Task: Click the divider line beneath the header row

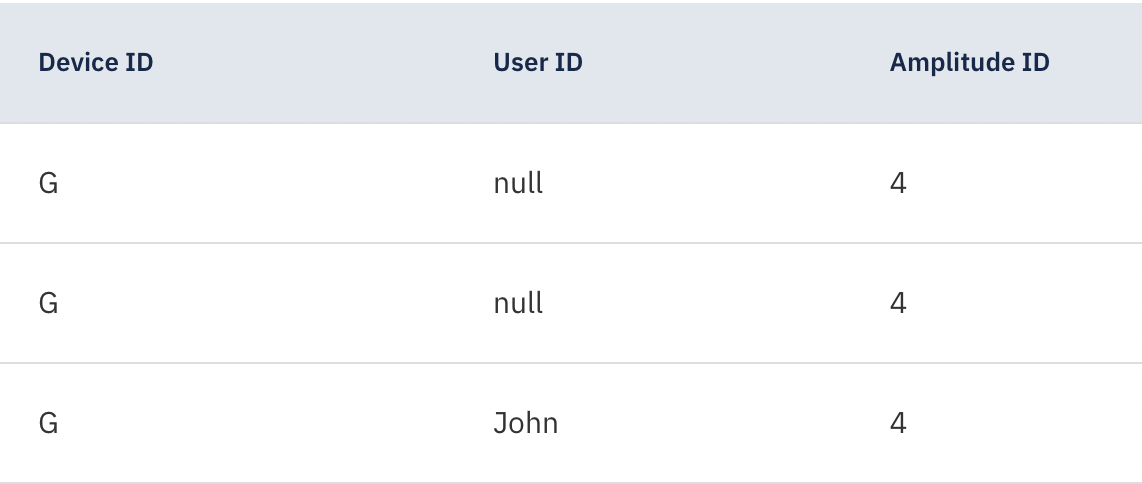Action: (571, 123)
